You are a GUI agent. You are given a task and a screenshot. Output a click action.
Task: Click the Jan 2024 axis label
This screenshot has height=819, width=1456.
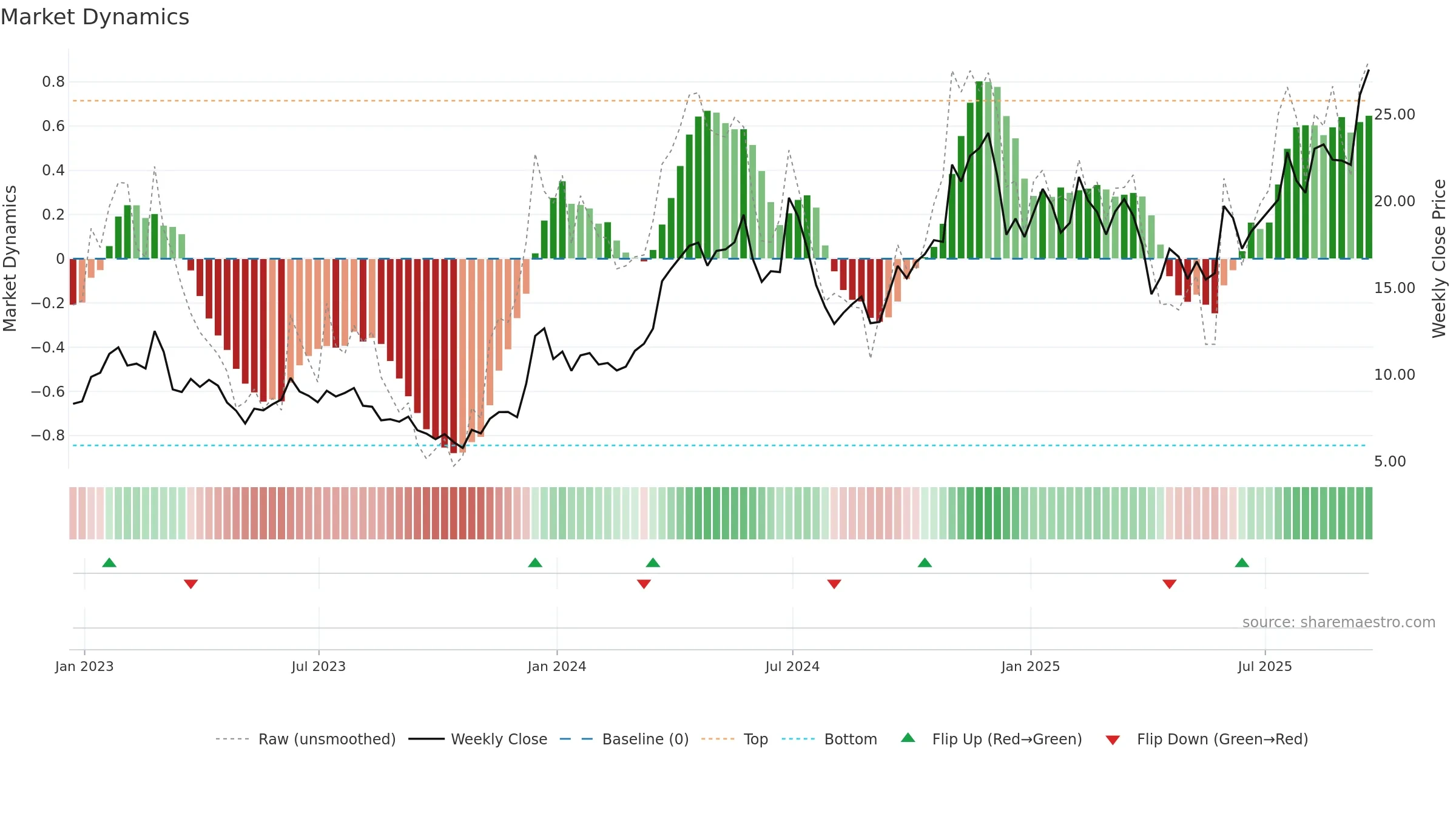click(x=557, y=666)
